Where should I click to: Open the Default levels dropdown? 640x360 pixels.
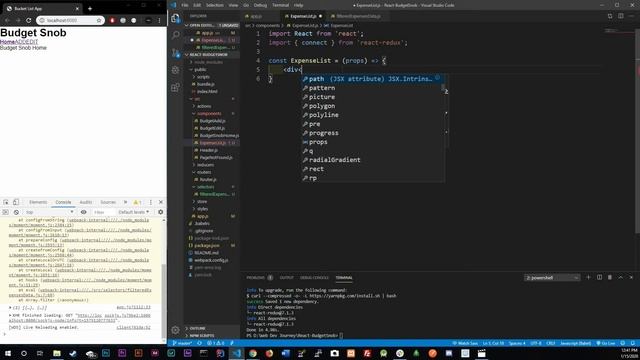[x=133, y=212]
